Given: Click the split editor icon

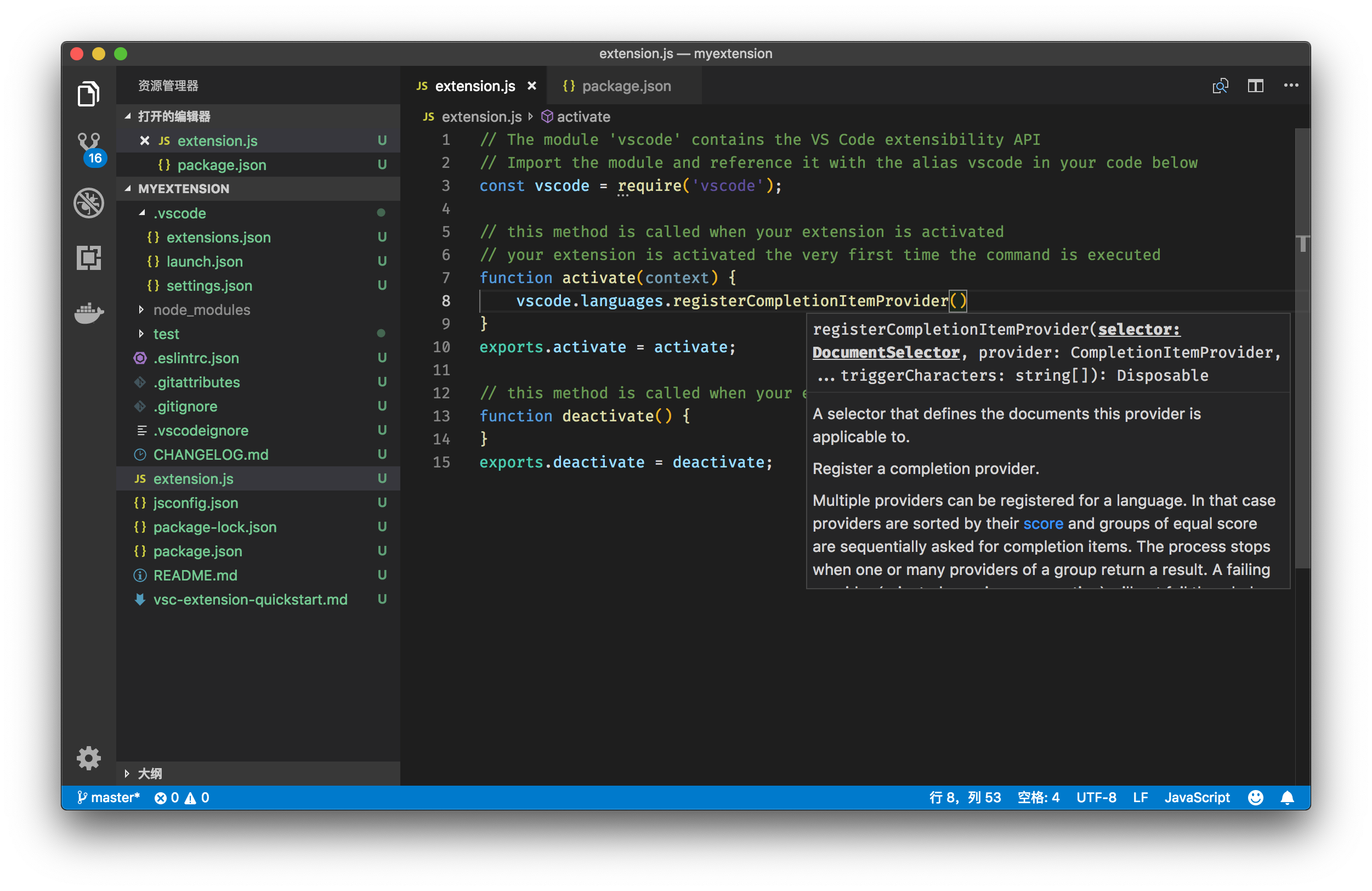Looking at the screenshot, I should point(1255,86).
